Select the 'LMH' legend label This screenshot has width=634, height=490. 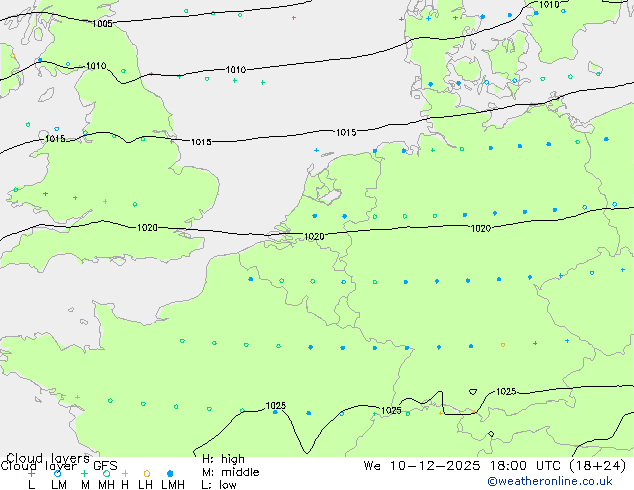pyautogui.click(x=173, y=485)
